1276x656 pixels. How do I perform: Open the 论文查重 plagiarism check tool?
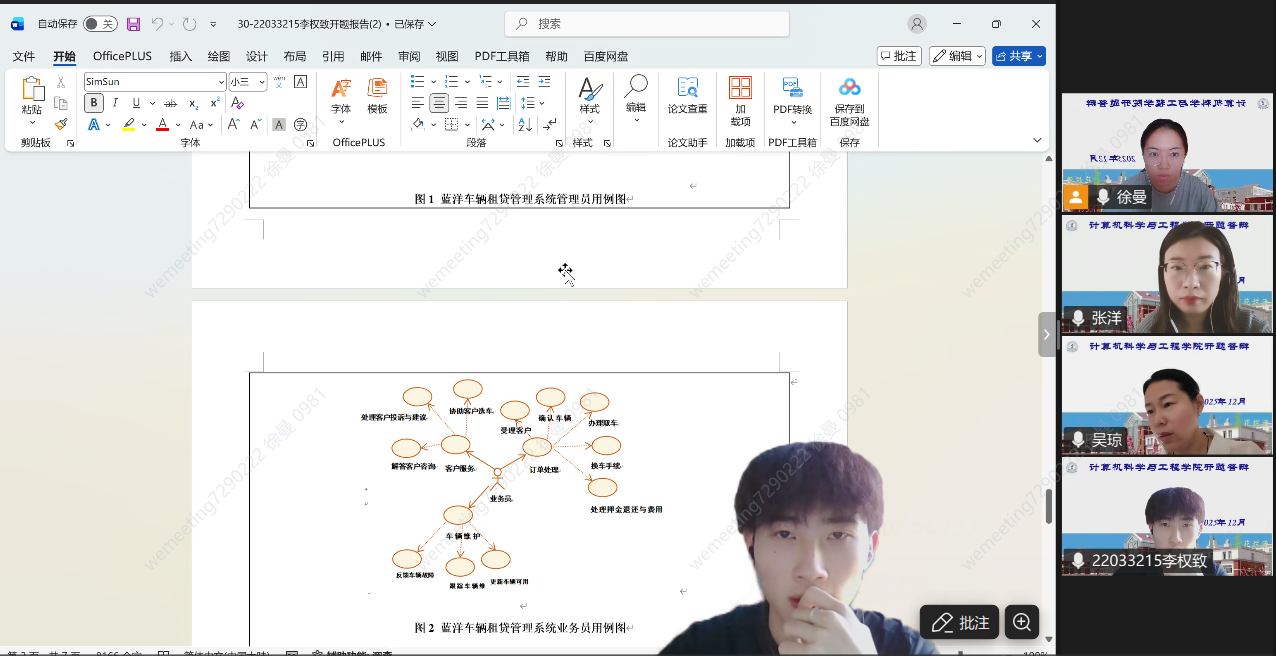687,94
